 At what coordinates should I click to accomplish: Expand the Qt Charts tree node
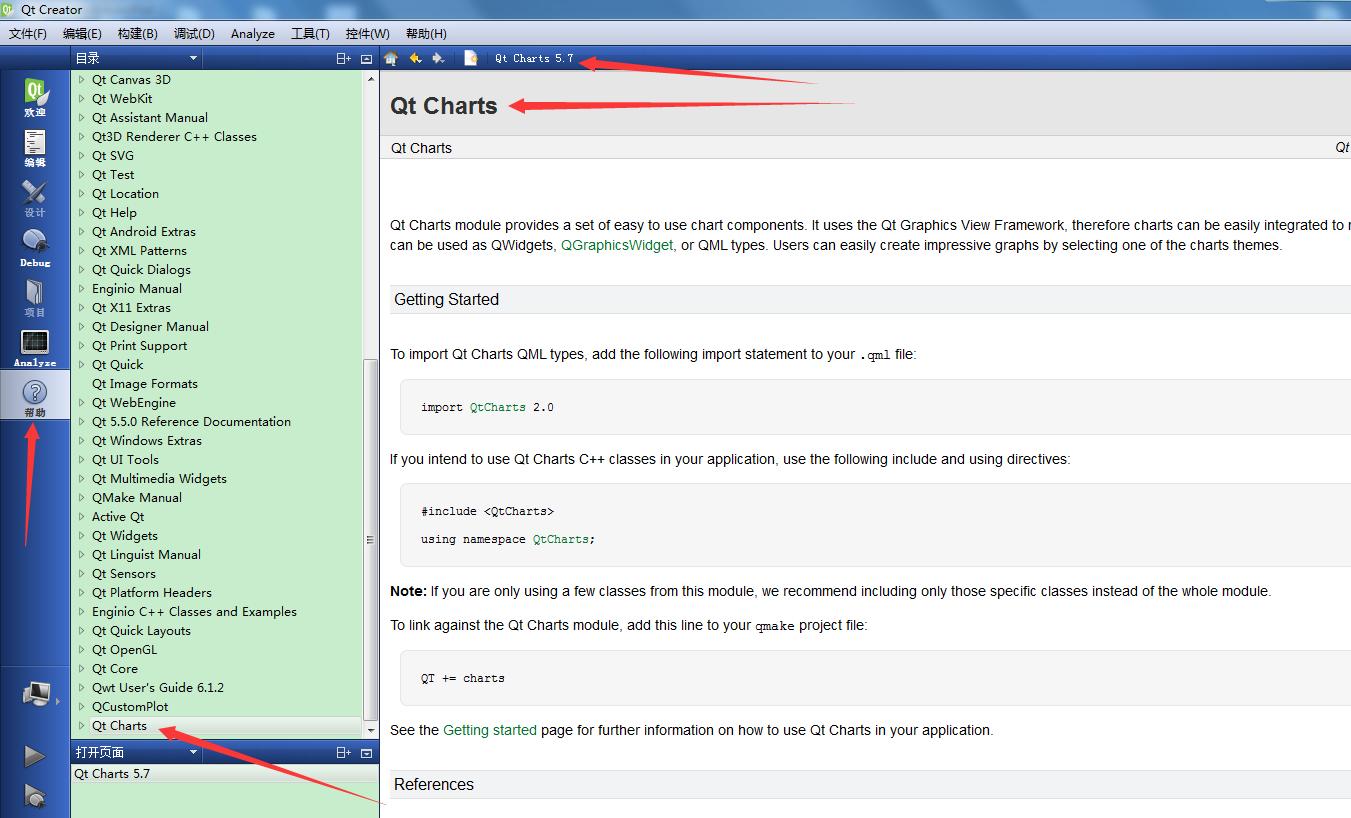click(82, 726)
